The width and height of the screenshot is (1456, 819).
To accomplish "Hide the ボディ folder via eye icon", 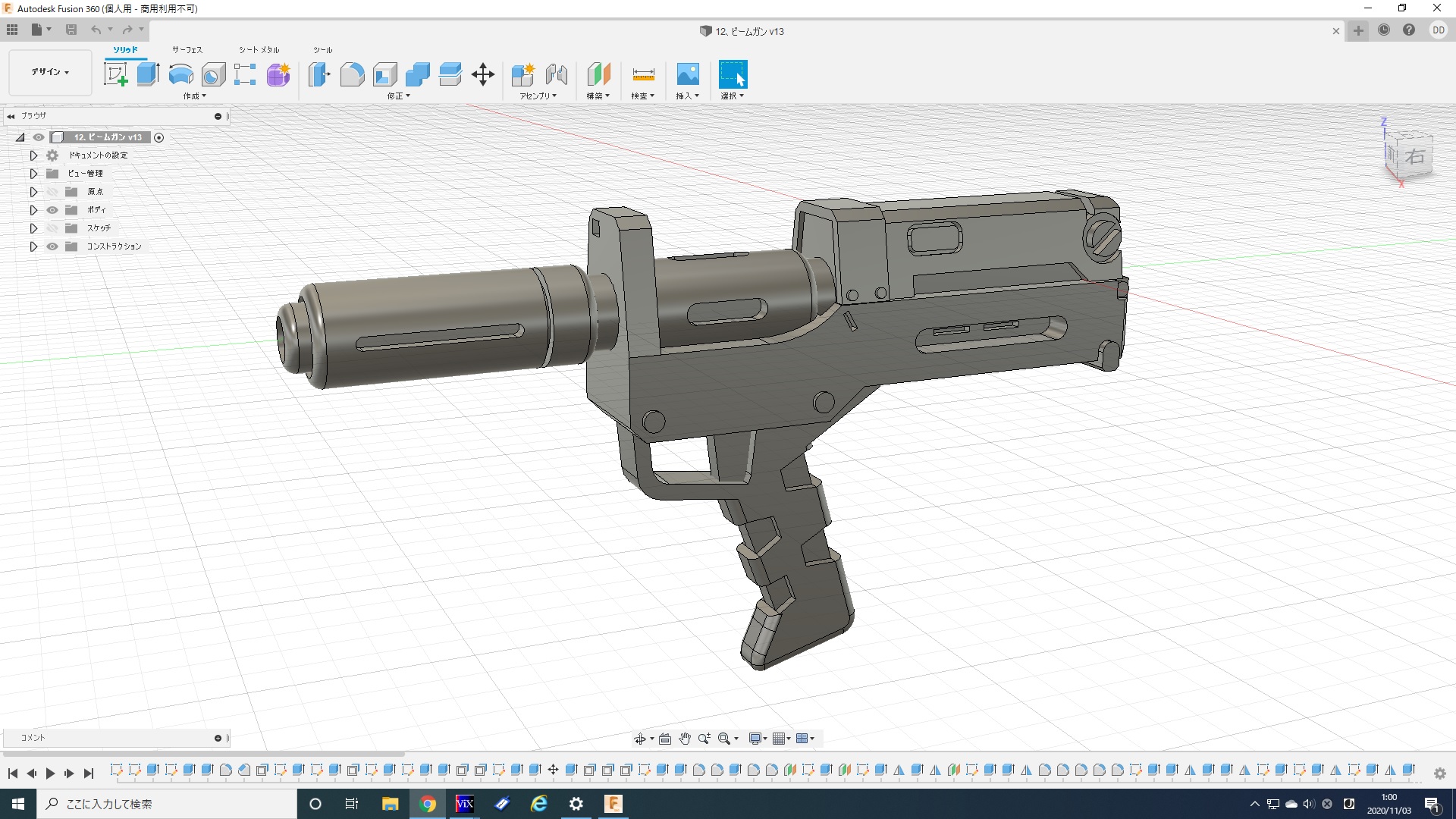I will 52,210.
